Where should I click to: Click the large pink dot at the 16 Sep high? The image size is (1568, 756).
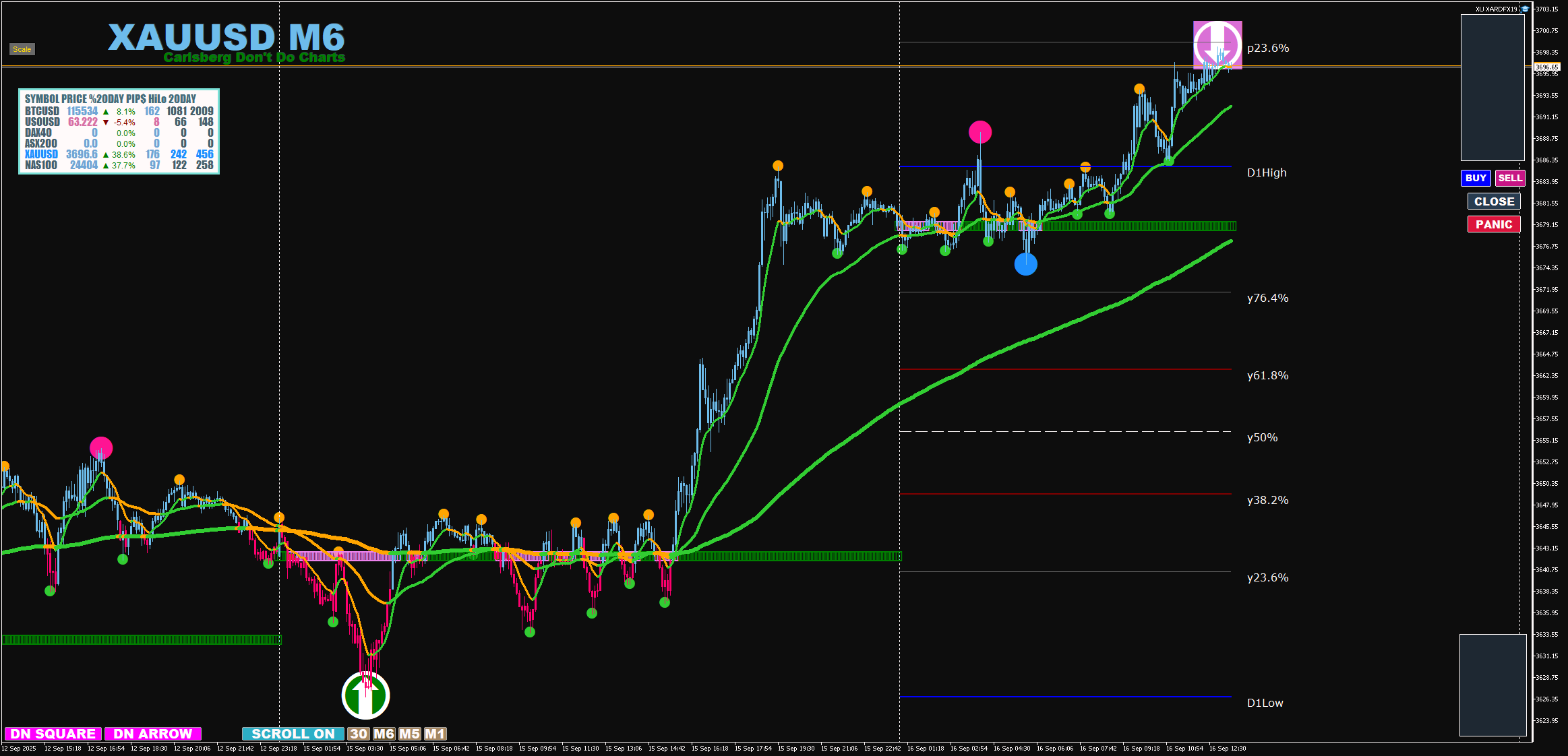pyautogui.click(x=979, y=132)
